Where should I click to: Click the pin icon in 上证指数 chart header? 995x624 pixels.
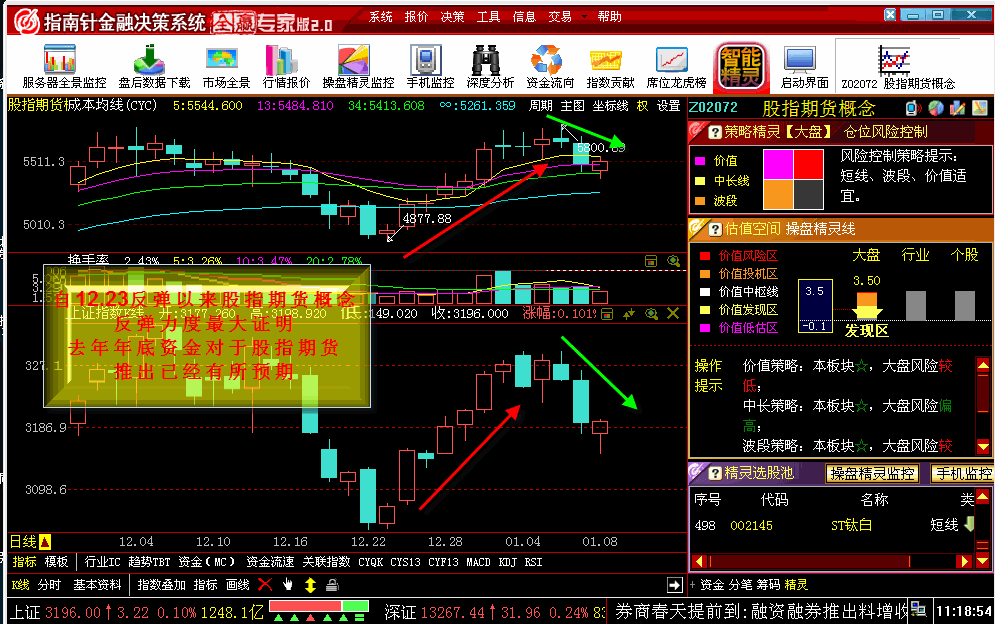[x=629, y=314]
